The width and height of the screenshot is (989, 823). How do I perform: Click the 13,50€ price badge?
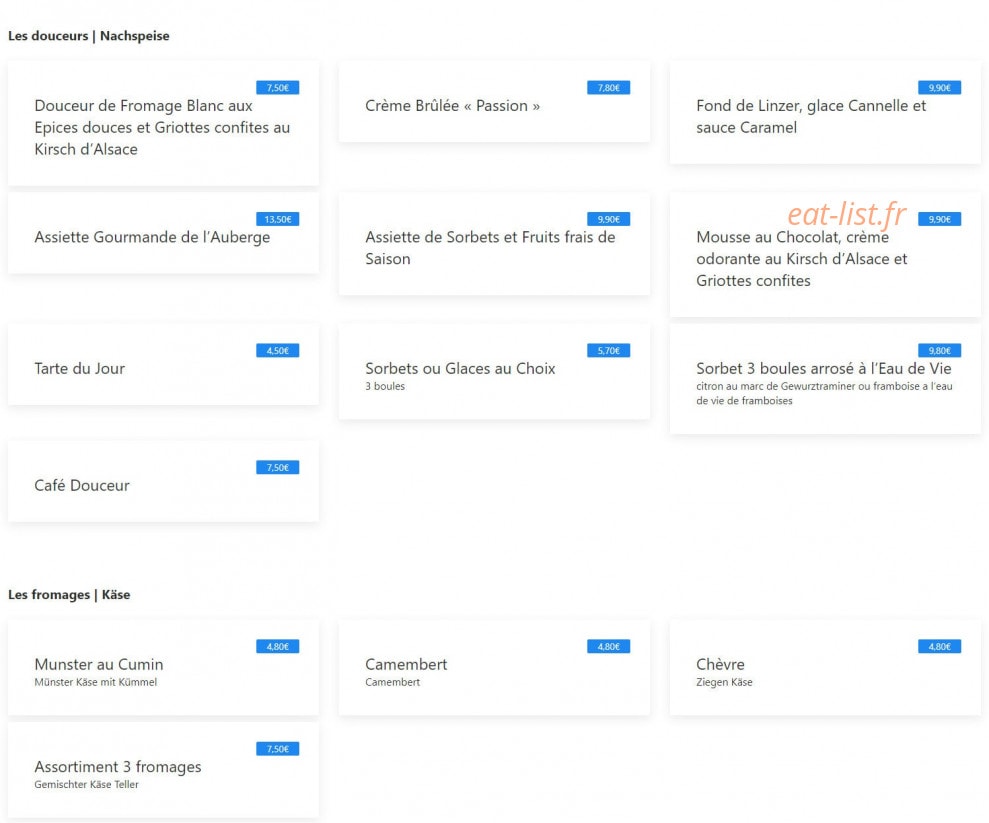pos(278,219)
